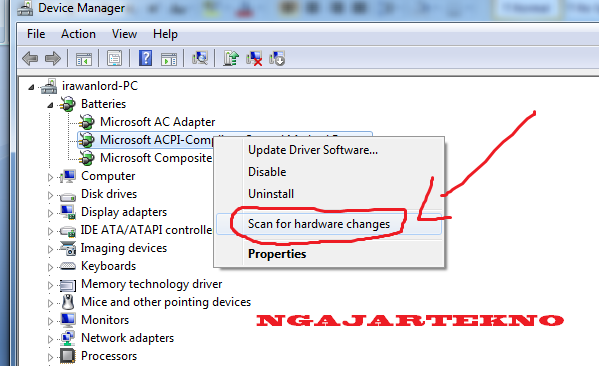The image size is (599, 366).
Task: Click the blue Help question mark icon
Action: coord(146,58)
